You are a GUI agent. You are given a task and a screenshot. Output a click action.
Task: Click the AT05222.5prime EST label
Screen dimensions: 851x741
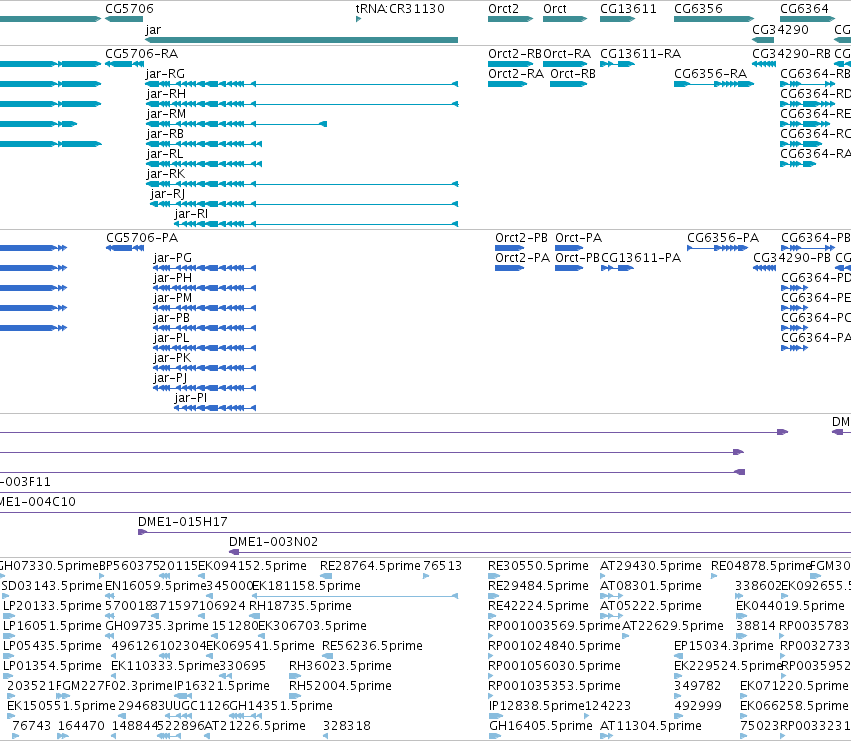click(651, 606)
